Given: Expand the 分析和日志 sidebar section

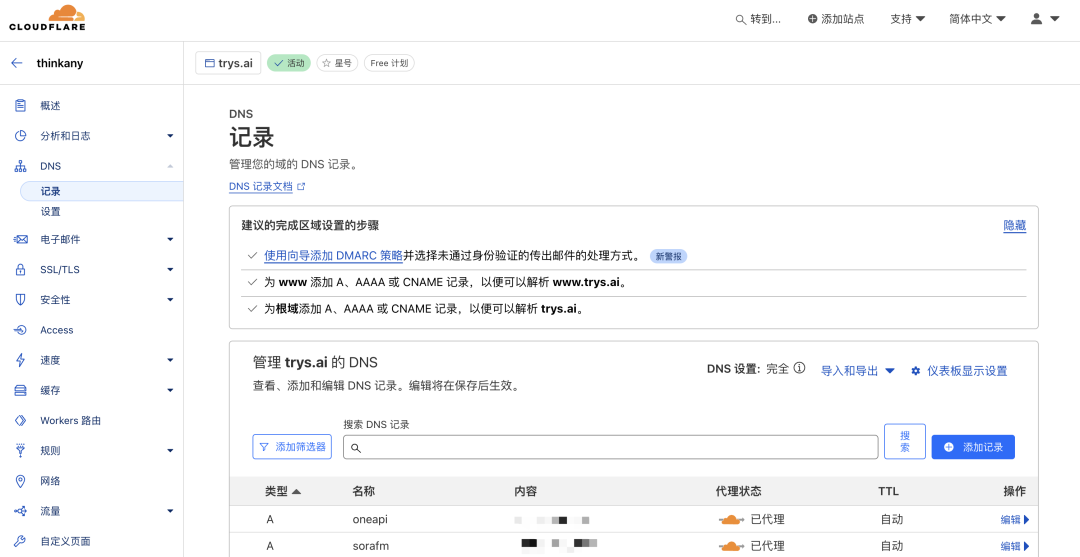Looking at the screenshot, I should pyautogui.click(x=170, y=136).
